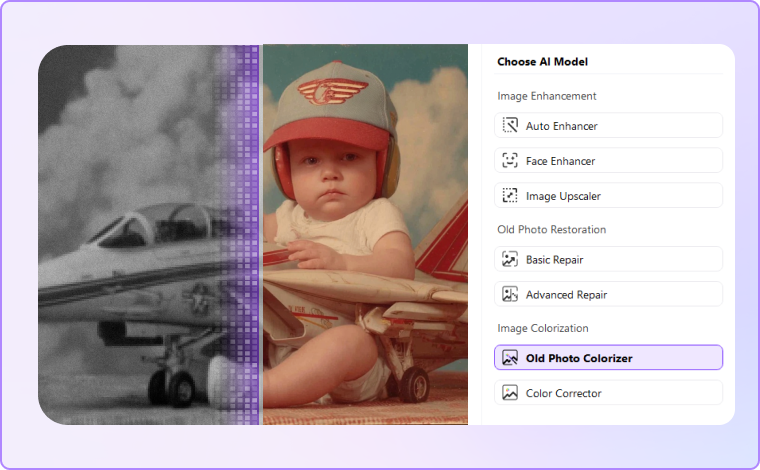Image resolution: width=760 pixels, height=470 pixels.
Task: Click the "Old Photo Restoration" section label
Action: point(552,229)
